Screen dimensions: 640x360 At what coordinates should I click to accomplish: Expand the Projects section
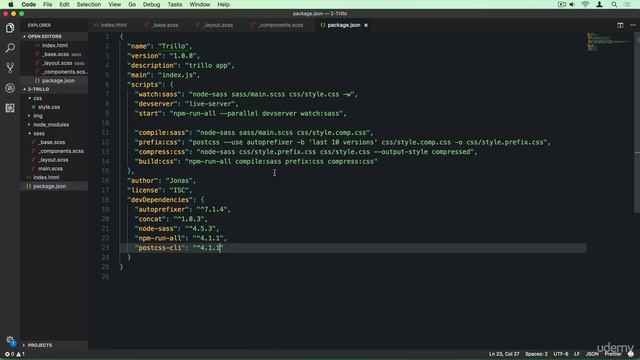[x=39, y=345]
